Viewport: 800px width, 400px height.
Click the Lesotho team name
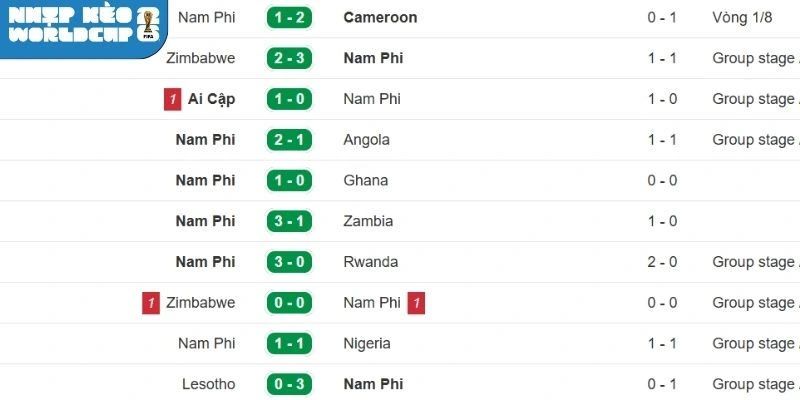point(209,384)
